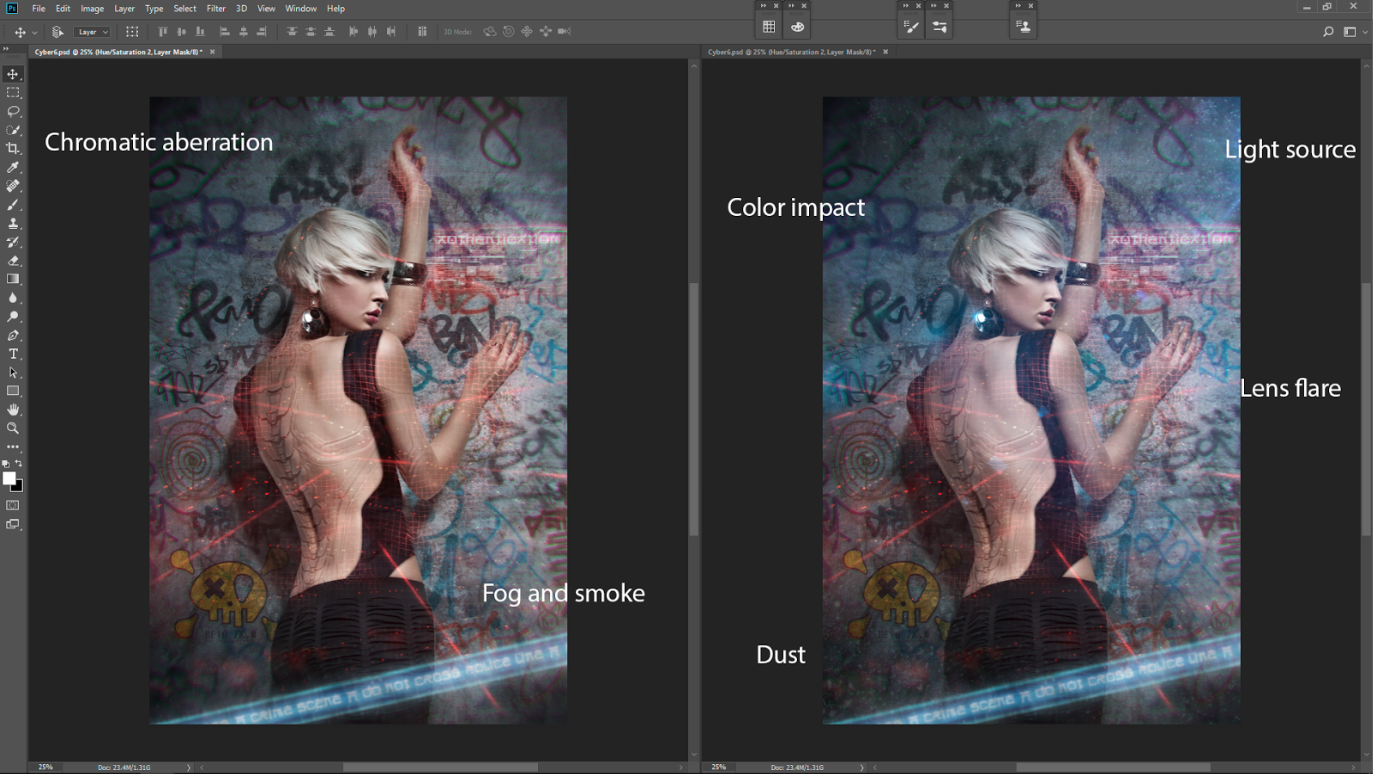The width and height of the screenshot is (1373, 774).
Task: Swap foreground and background colors
Action: point(19,464)
